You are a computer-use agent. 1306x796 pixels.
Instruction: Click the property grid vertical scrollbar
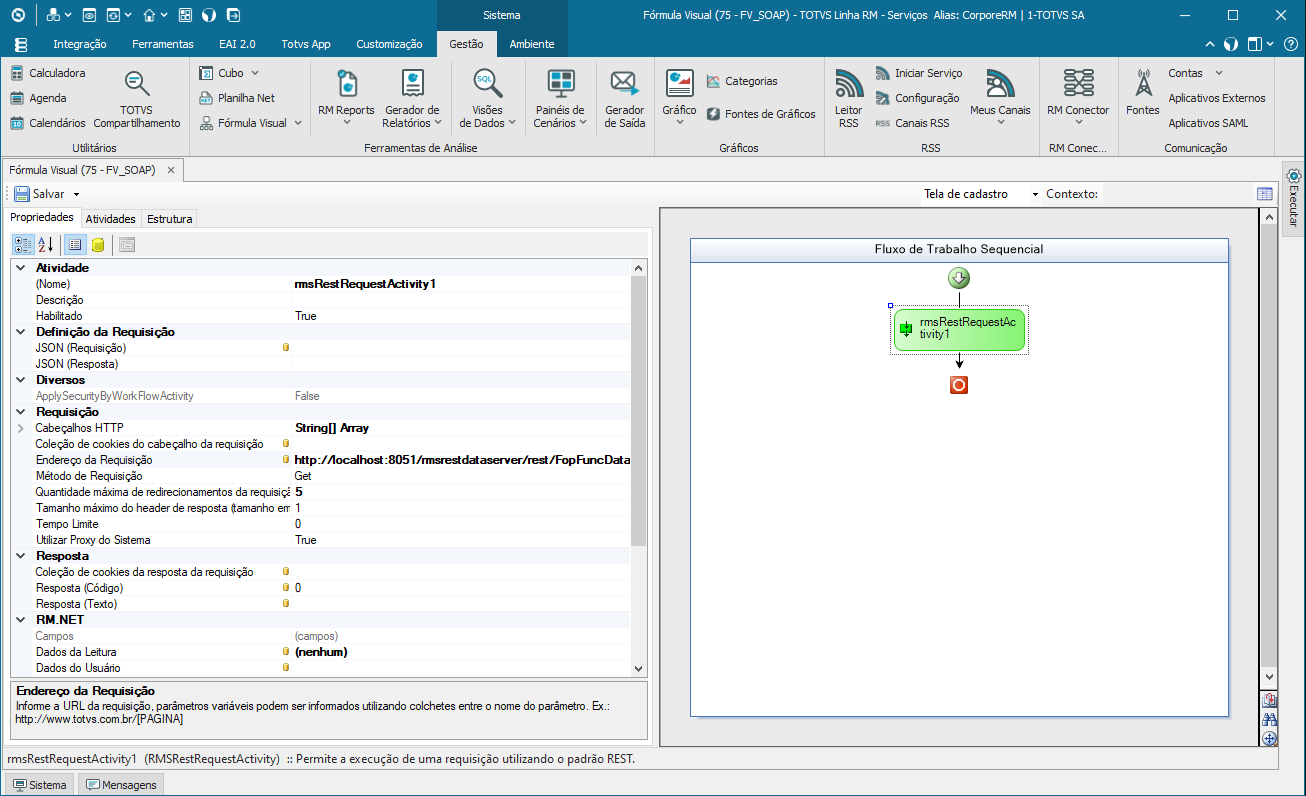click(639, 467)
